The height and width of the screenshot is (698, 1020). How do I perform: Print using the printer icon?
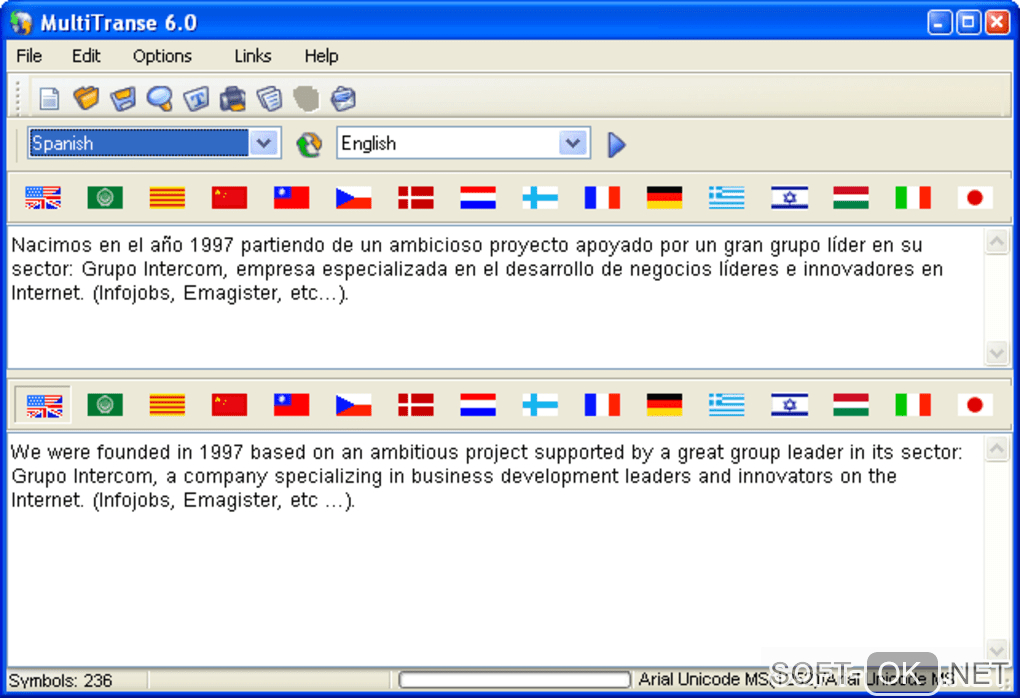pyautogui.click(x=232, y=99)
